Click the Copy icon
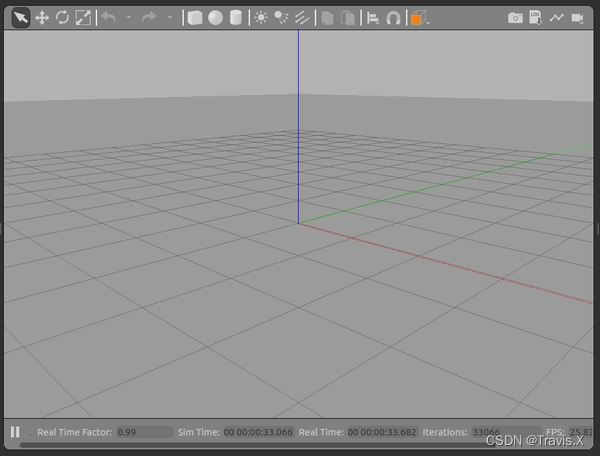 tap(328, 18)
